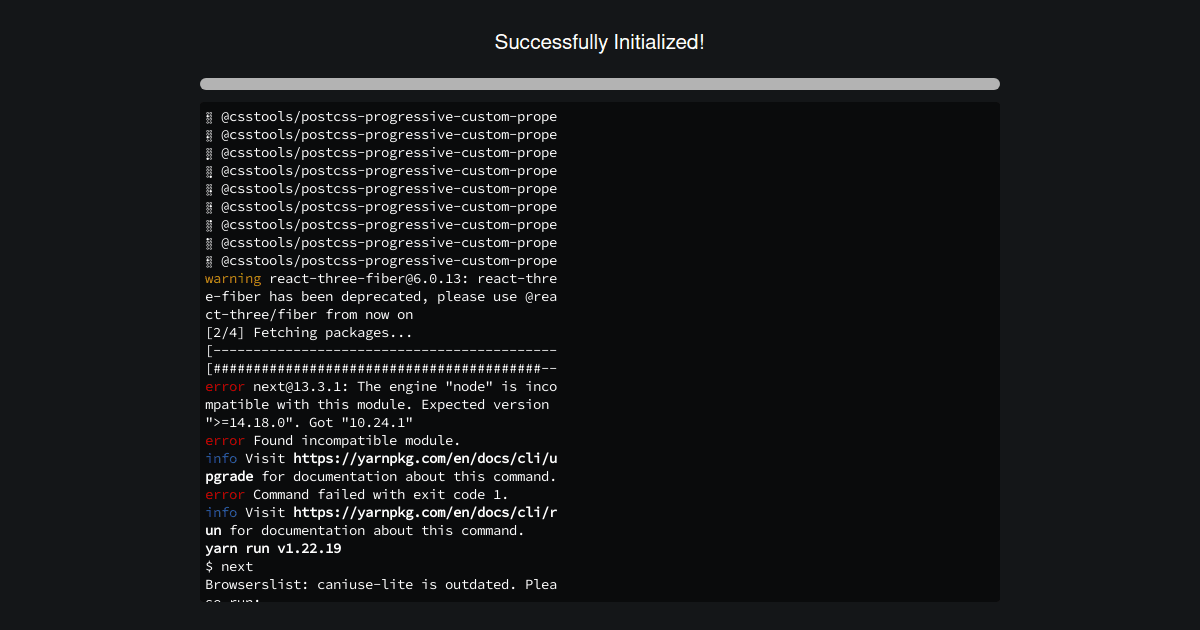This screenshot has width=1200, height=630.
Task: Click the "[2/4] Fetching packages..." line
Action: pyautogui.click(x=308, y=333)
